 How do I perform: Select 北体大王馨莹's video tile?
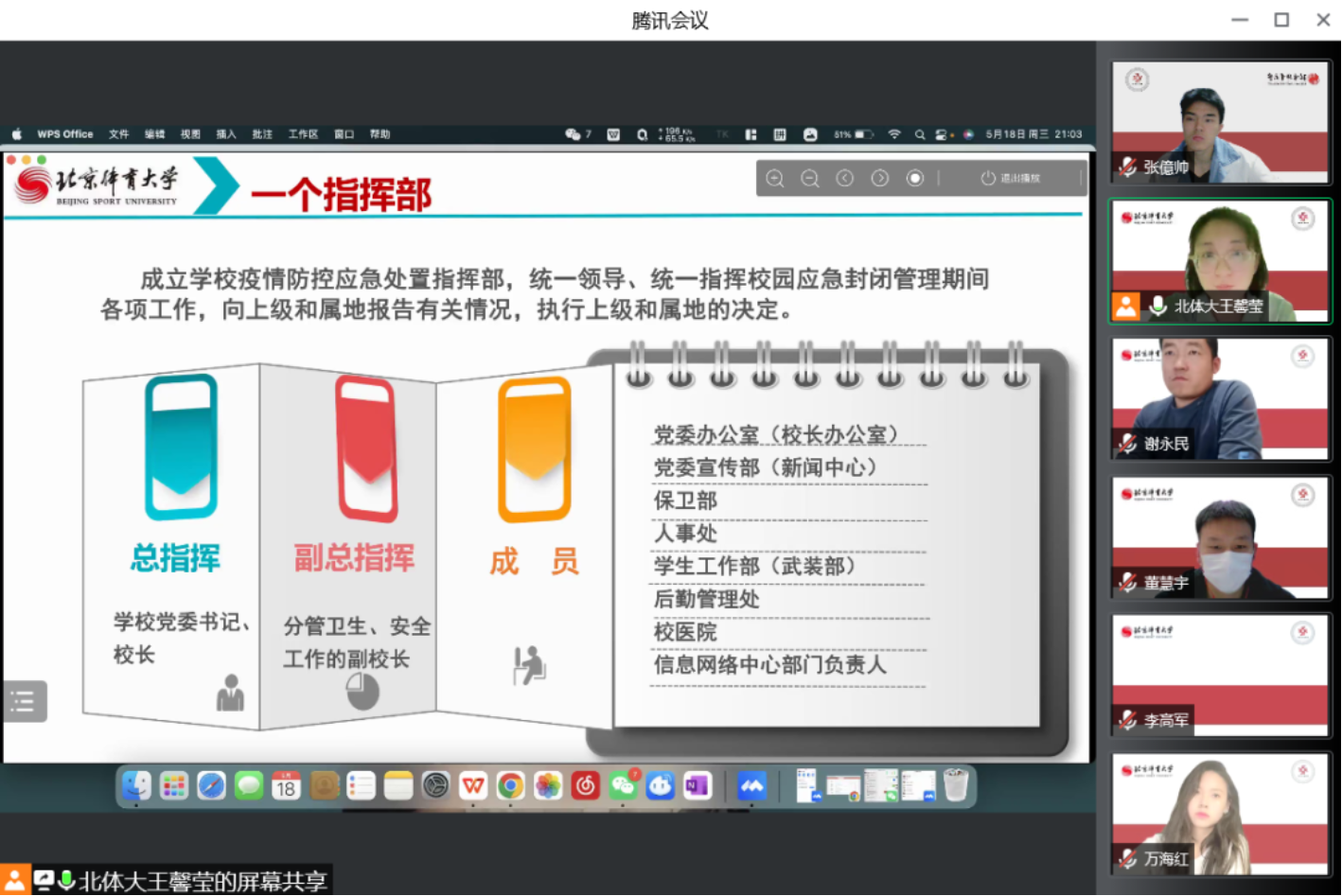(x=1220, y=261)
